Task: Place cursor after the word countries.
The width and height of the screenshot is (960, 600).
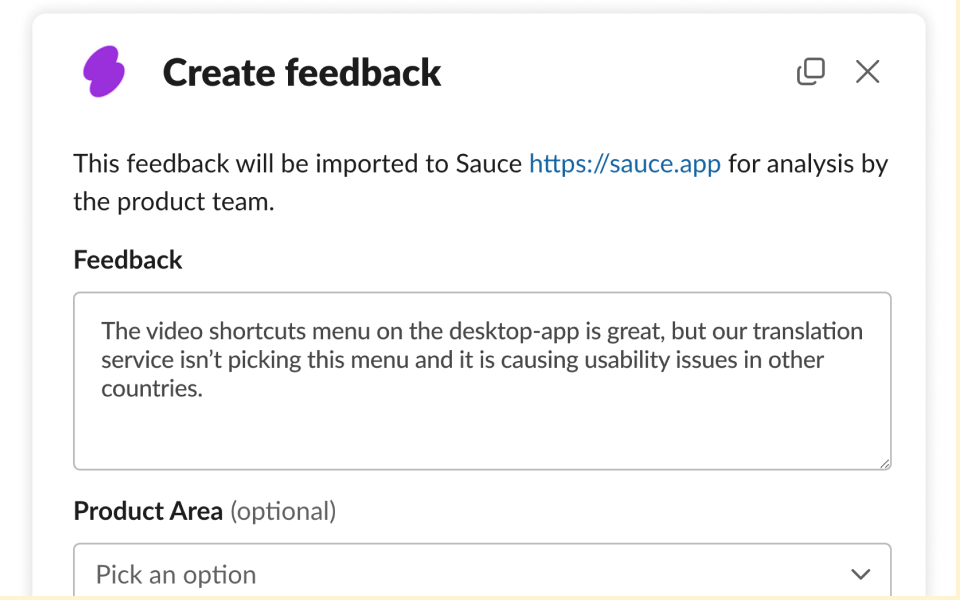Action: coord(204,389)
